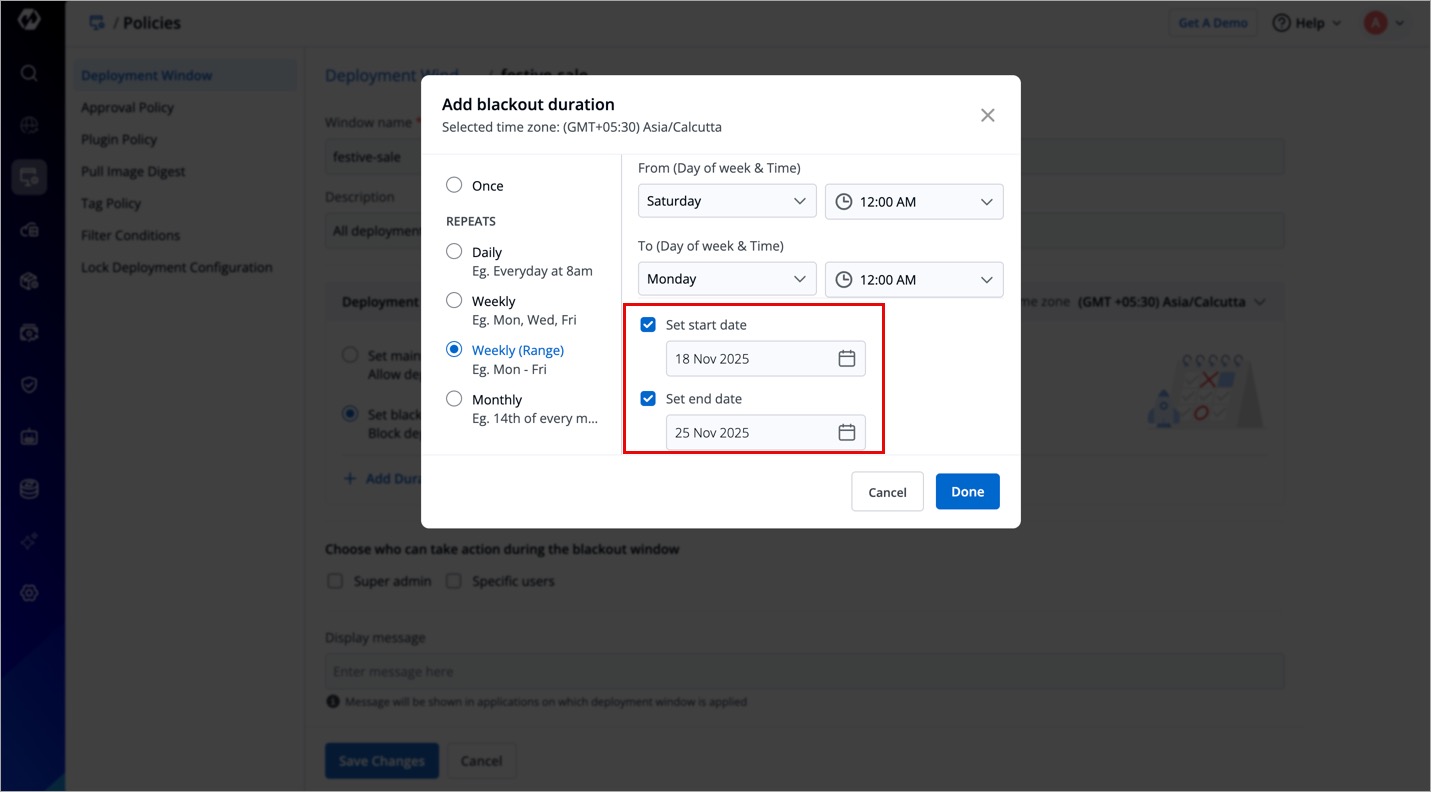Click the calendar icon in start date field
1431x792 pixels.
pyautogui.click(x=846, y=359)
